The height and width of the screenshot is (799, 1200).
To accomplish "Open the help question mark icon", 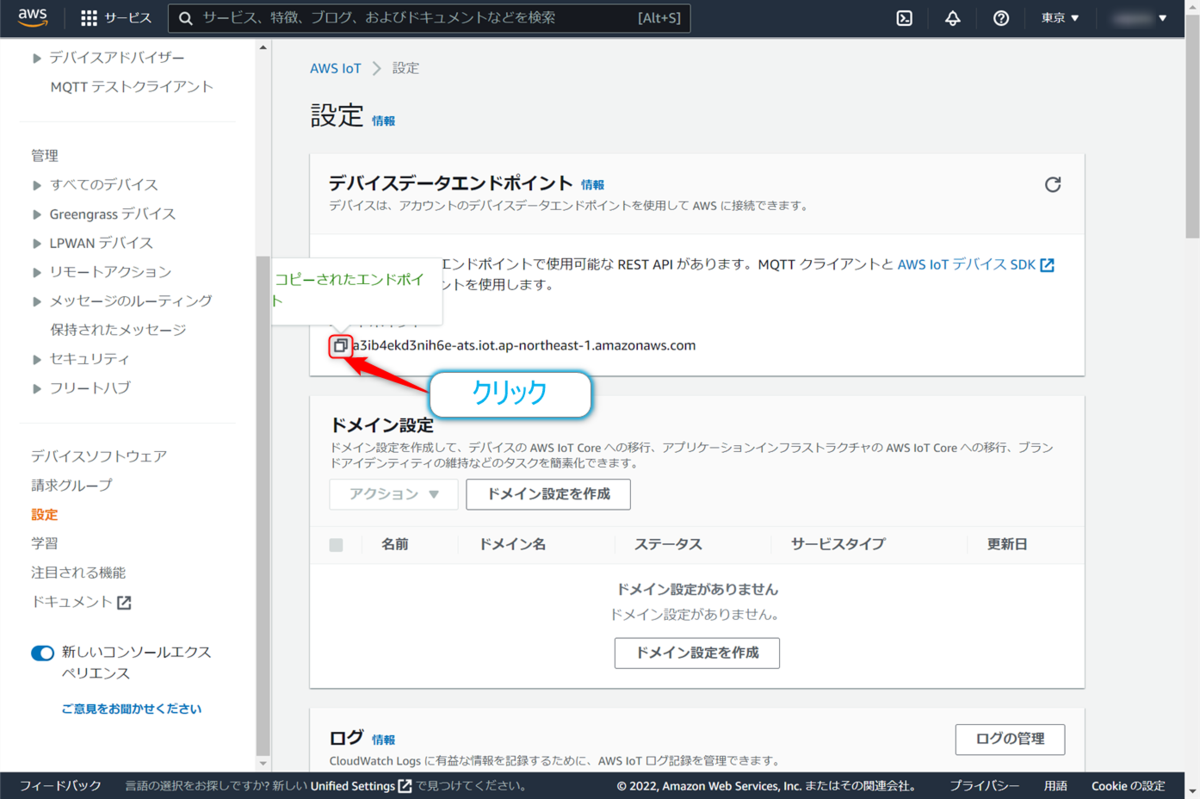I will point(1001,18).
